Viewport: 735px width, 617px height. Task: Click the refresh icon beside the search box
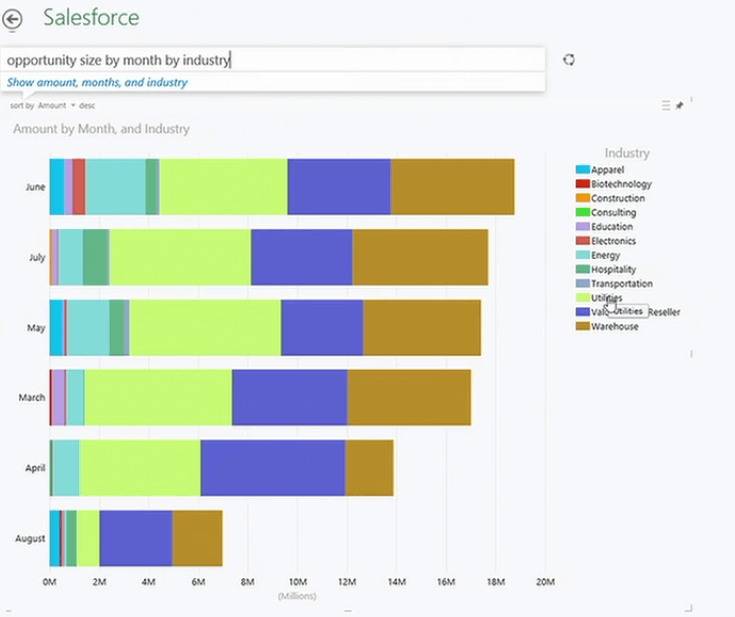pos(569,59)
